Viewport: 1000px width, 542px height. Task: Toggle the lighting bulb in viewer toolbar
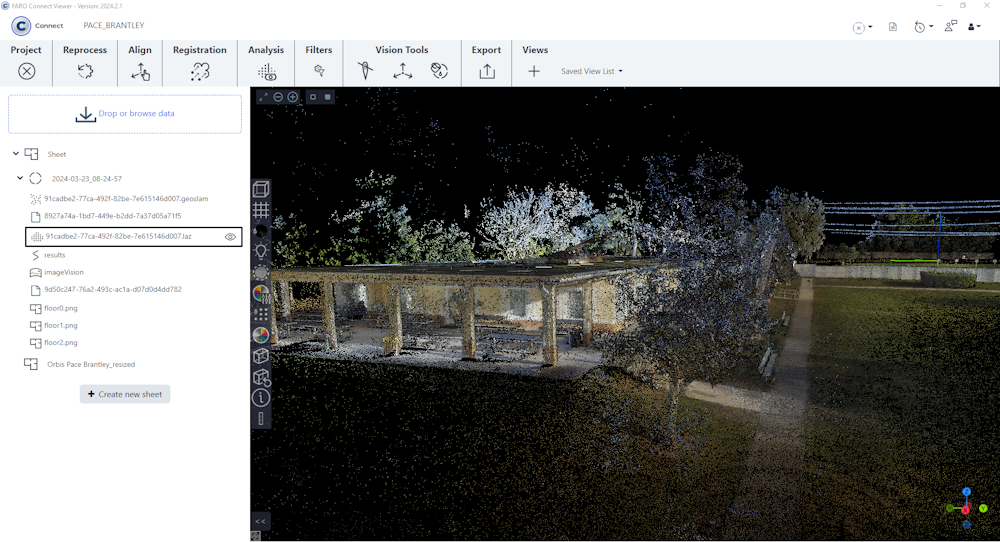[x=261, y=252]
